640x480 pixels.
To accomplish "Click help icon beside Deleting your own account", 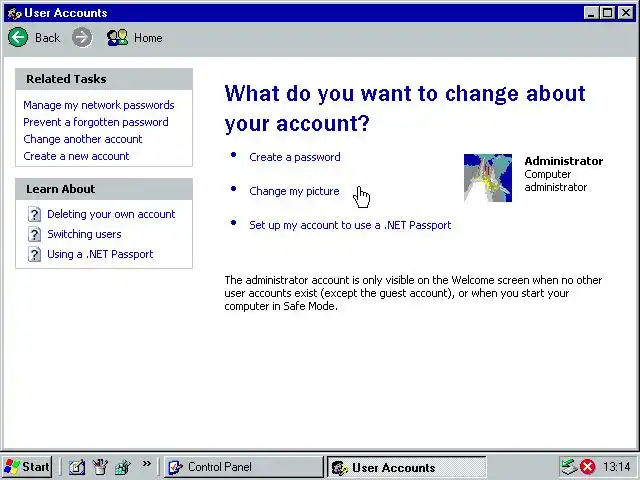I will pos(34,214).
